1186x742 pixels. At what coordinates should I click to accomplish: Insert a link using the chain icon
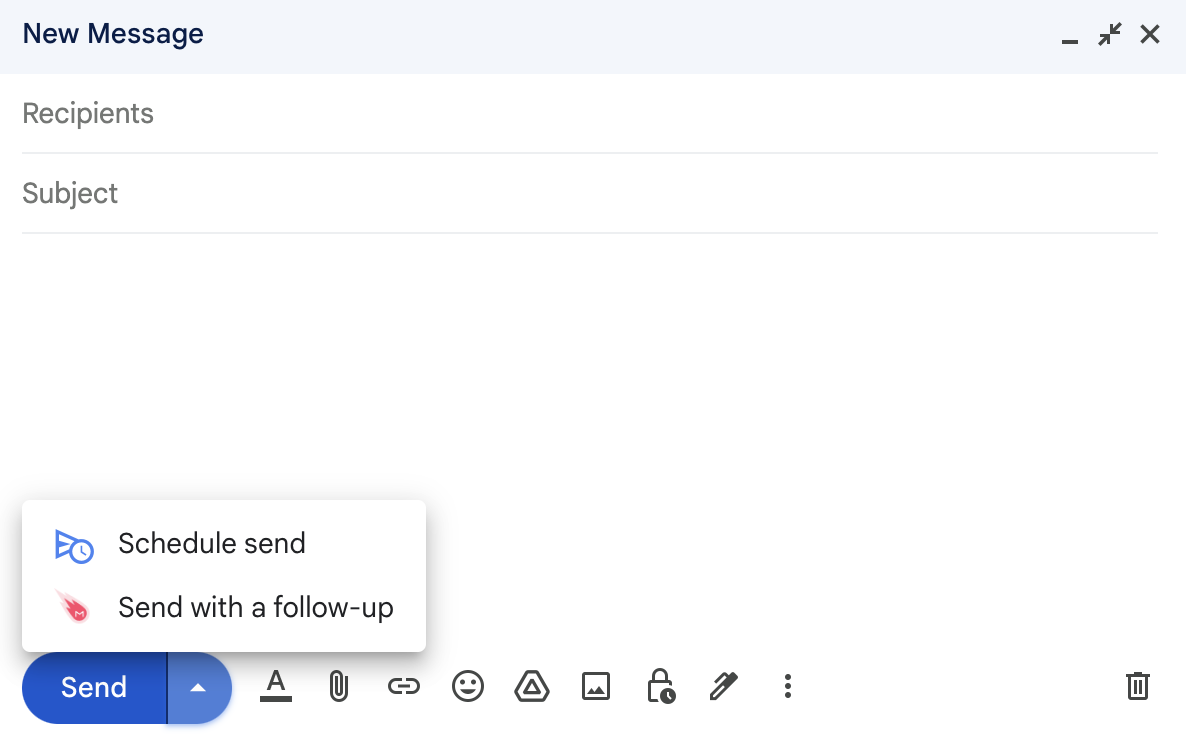[403, 686]
